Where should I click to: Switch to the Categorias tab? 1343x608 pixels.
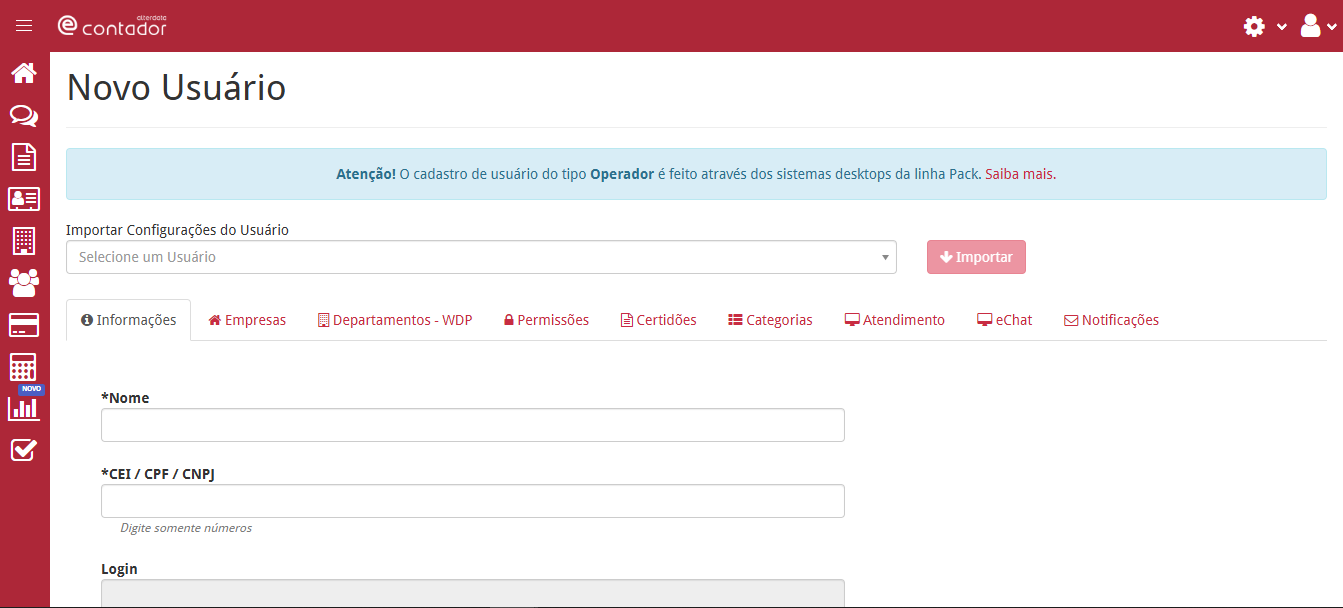point(770,320)
